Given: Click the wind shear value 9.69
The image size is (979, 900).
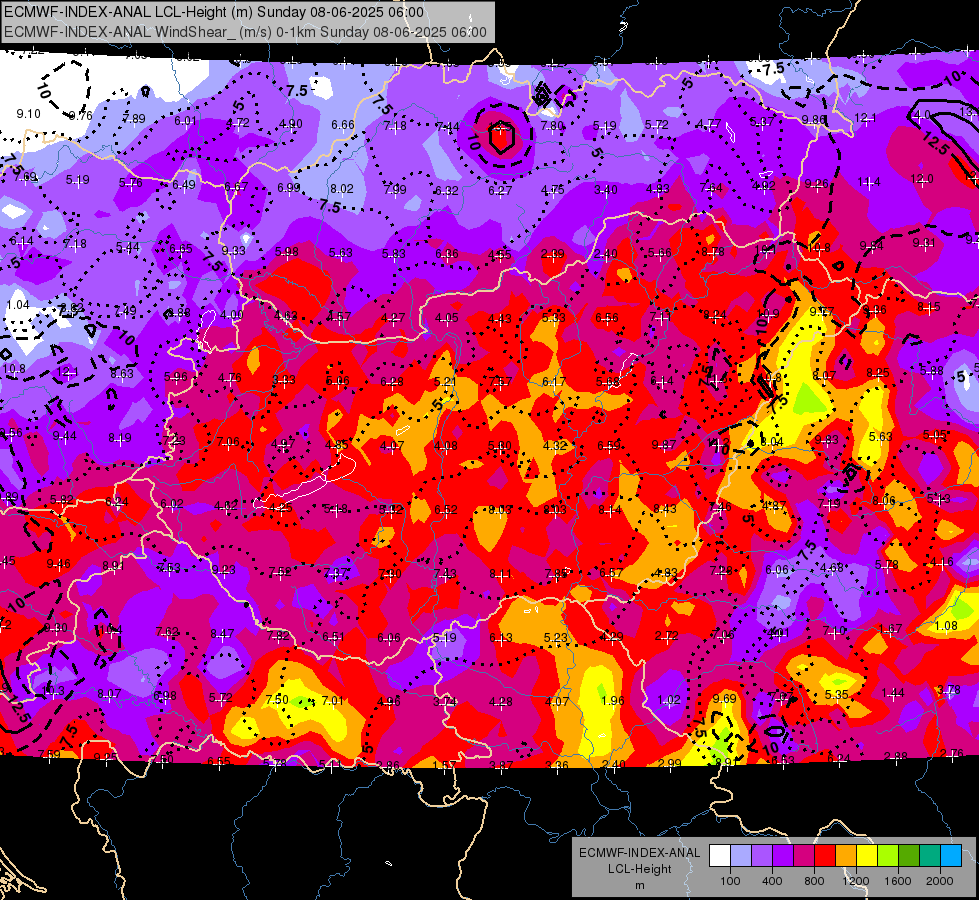Looking at the screenshot, I should click(724, 698).
